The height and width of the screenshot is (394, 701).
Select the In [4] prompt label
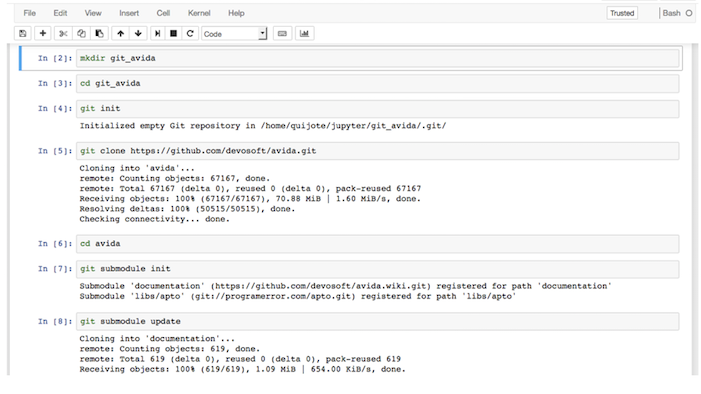[x=55, y=109]
